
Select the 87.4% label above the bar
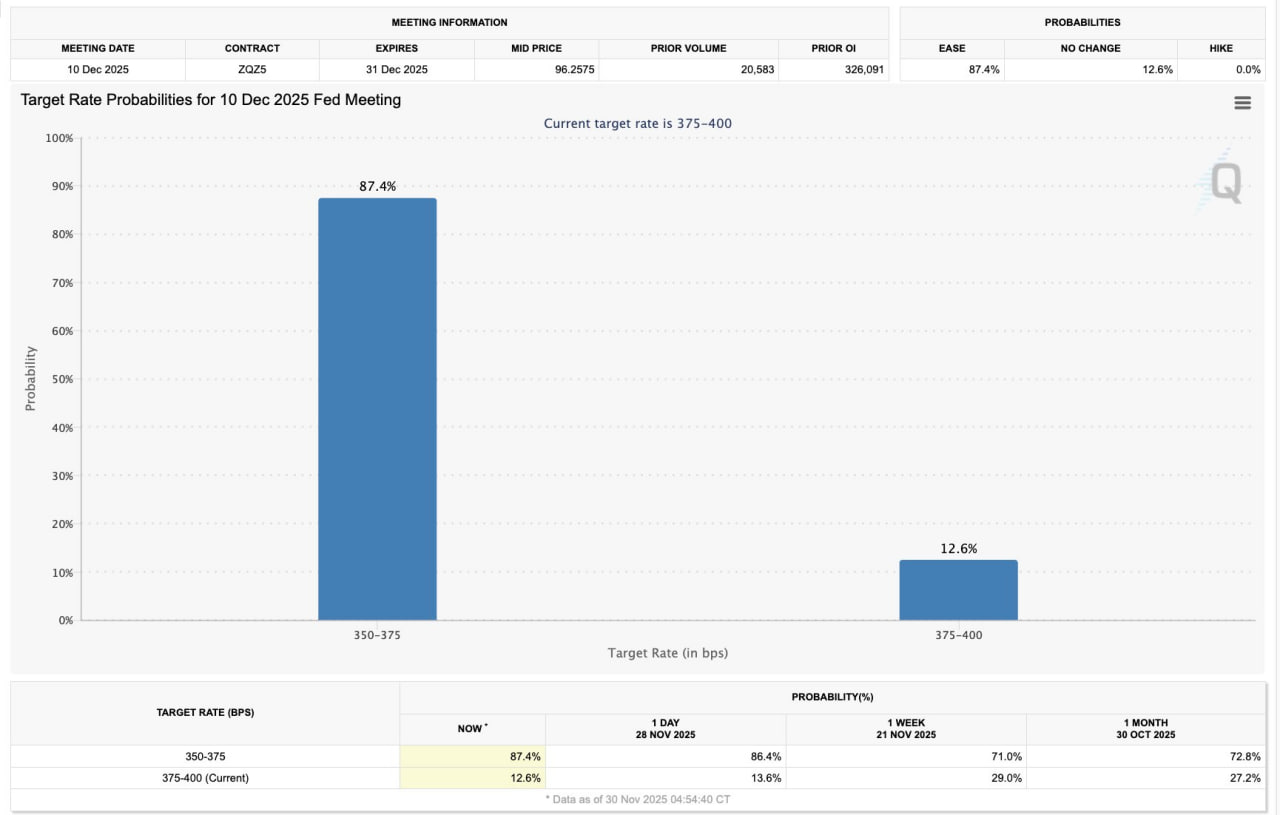(x=377, y=186)
